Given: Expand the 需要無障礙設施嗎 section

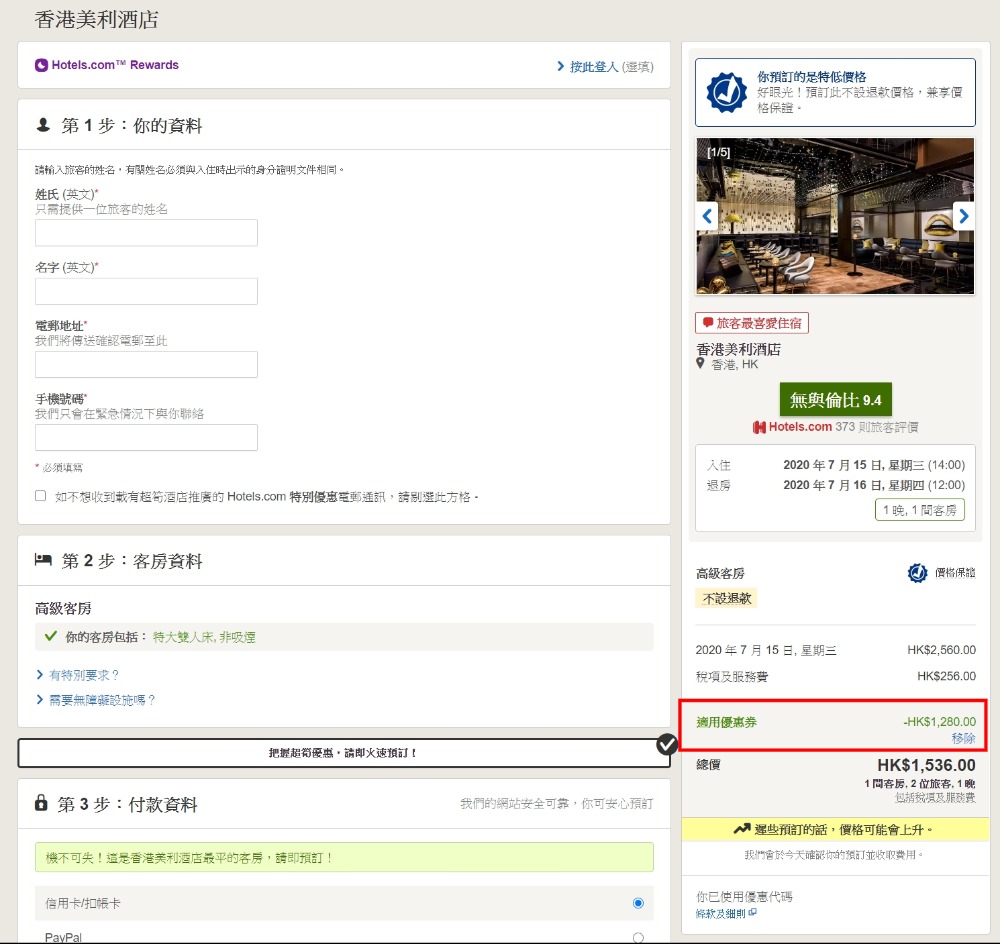Looking at the screenshot, I should click(96, 700).
